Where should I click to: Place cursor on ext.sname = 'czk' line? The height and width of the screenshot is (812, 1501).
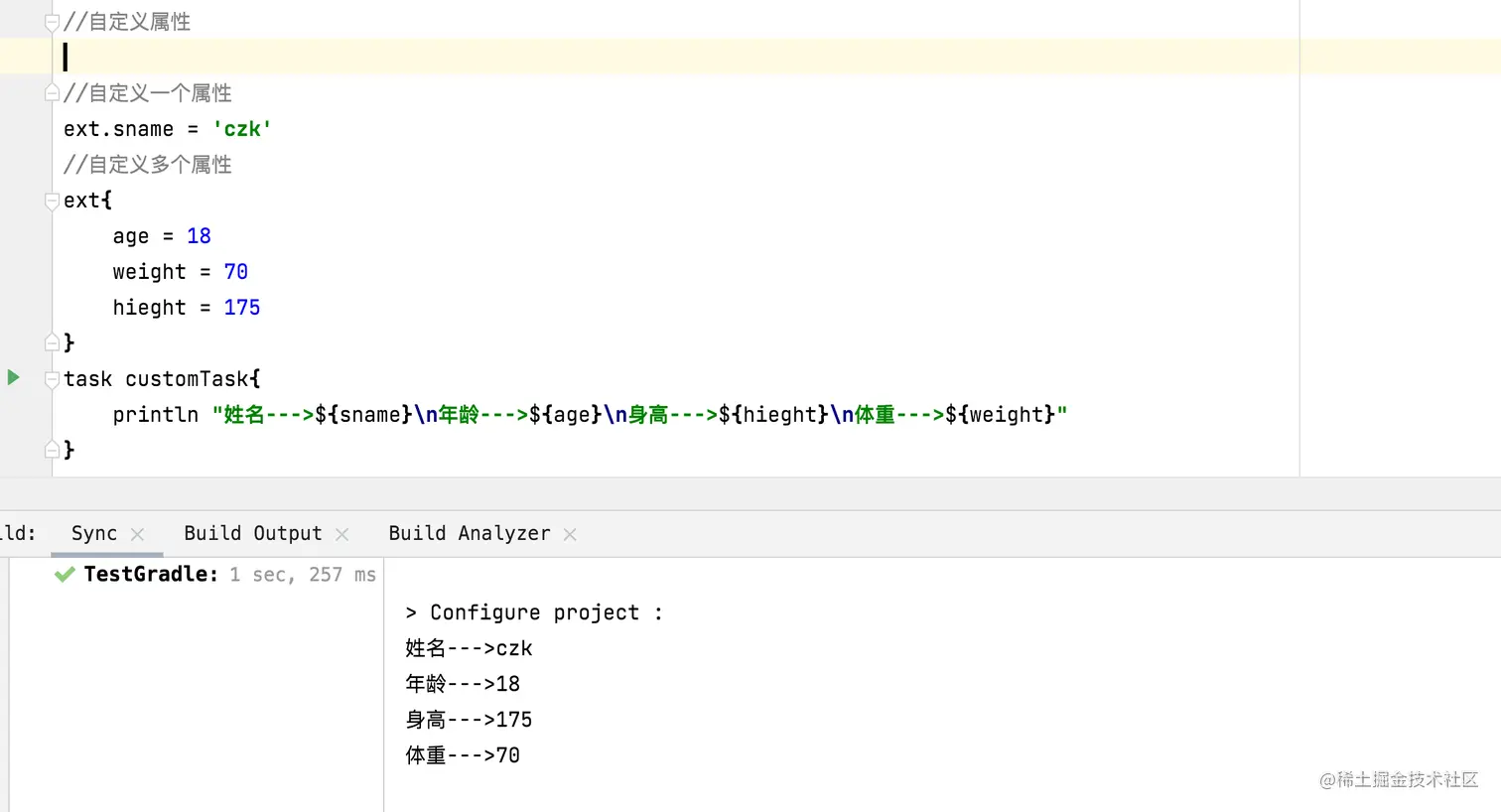tap(167, 129)
